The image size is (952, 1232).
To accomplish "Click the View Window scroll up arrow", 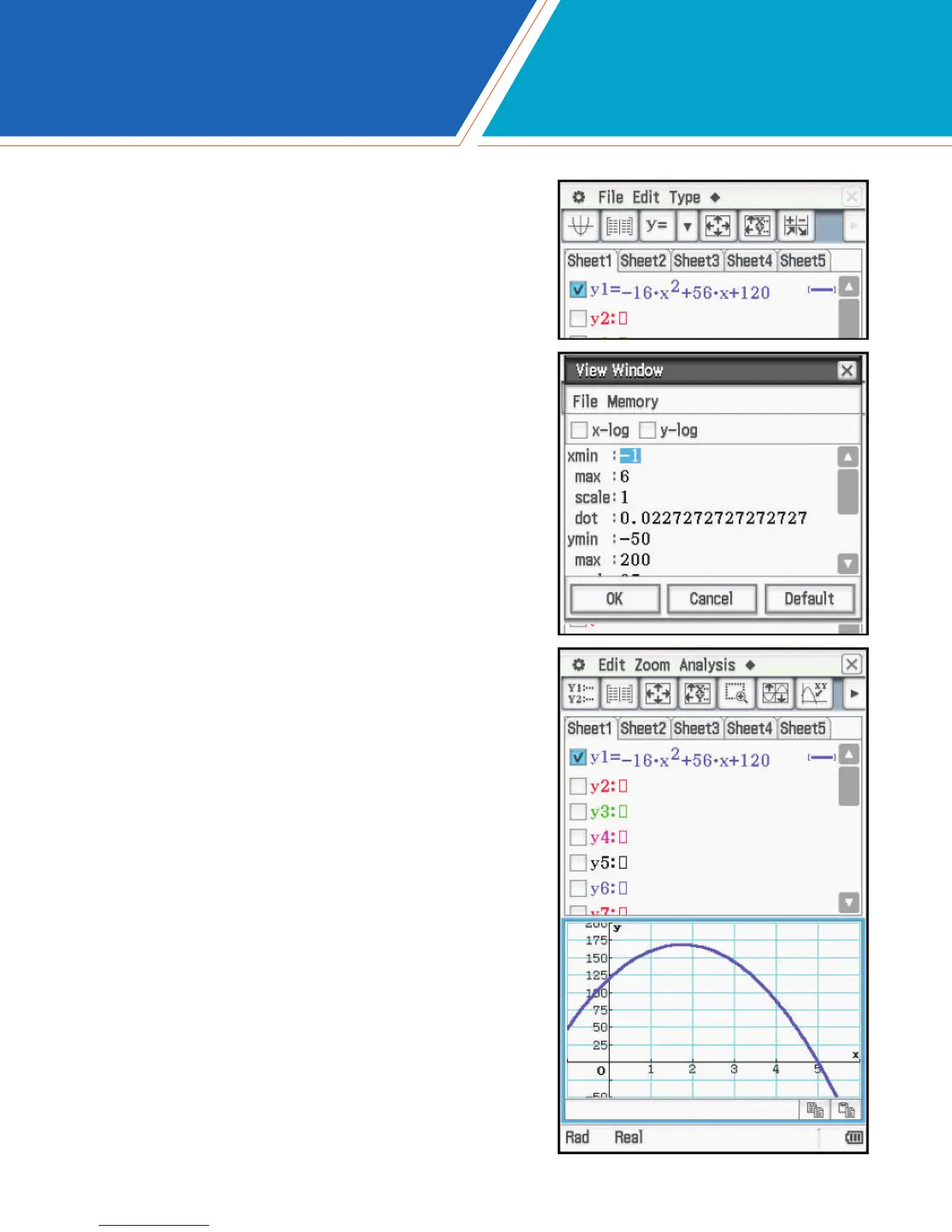I will tap(848, 457).
